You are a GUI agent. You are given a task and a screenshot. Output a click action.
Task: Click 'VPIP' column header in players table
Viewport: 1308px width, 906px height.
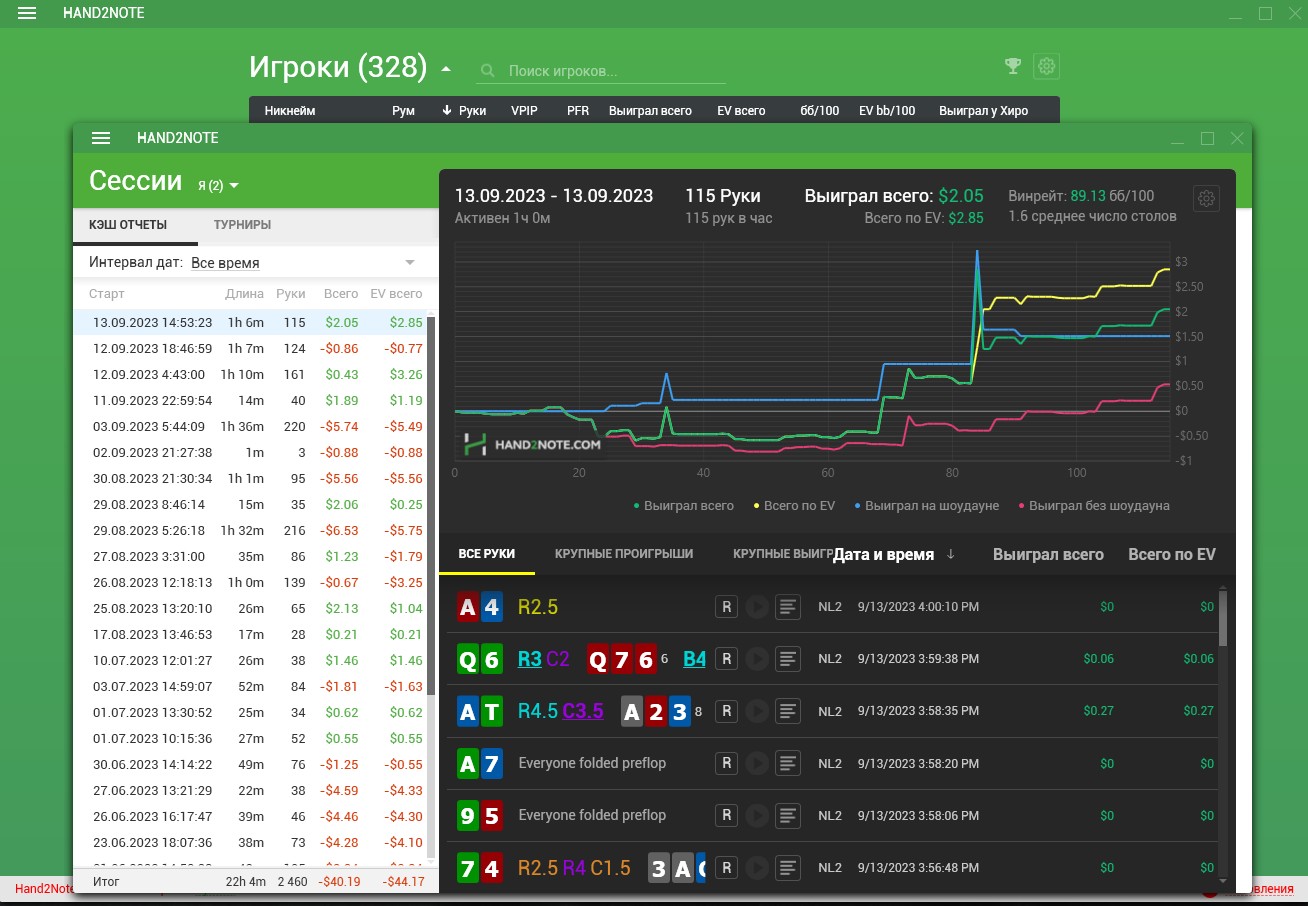pyautogui.click(x=524, y=111)
